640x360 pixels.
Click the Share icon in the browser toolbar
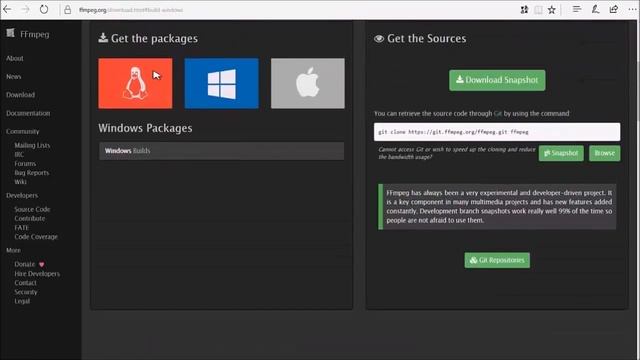[613, 9]
